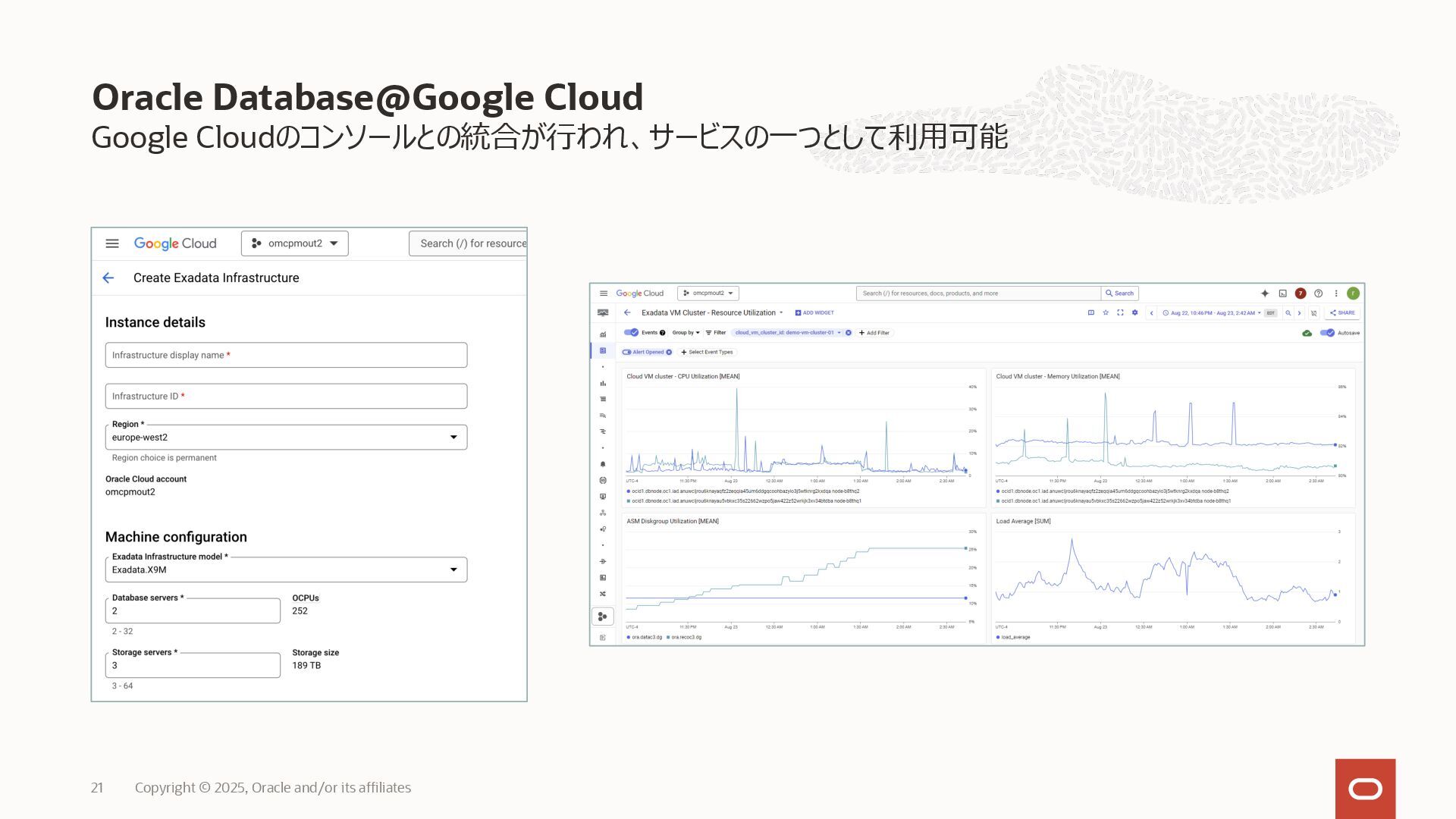Open the help question mark icon
The width and height of the screenshot is (1456, 819).
[x=1318, y=293]
